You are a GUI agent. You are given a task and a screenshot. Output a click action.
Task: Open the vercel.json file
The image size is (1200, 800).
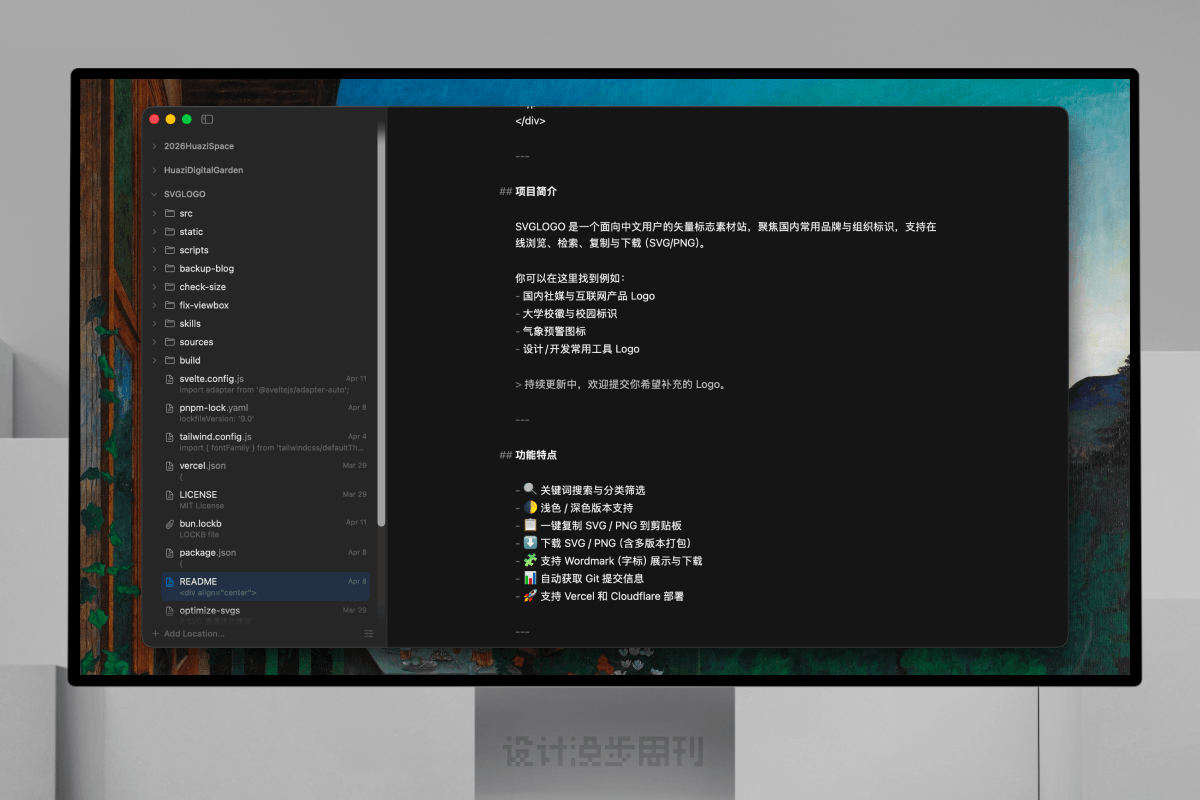point(202,466)
